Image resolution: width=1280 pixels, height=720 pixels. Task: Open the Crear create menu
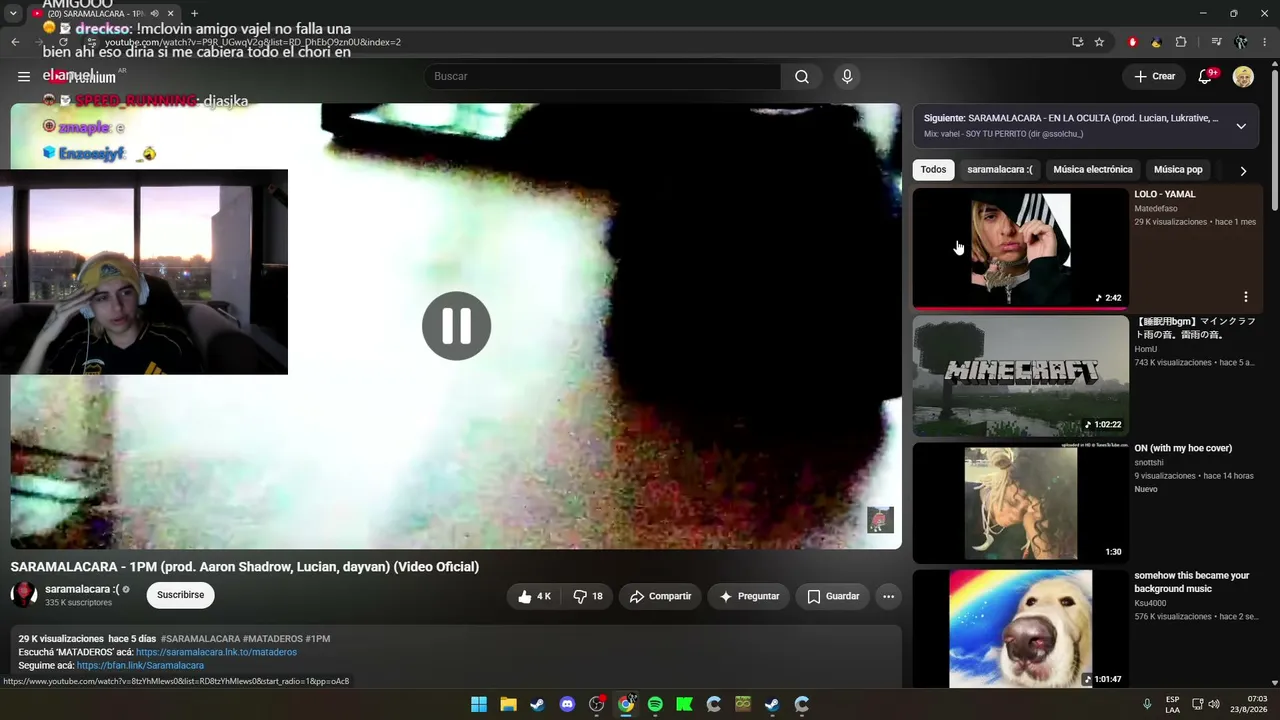click(1154, 77)
